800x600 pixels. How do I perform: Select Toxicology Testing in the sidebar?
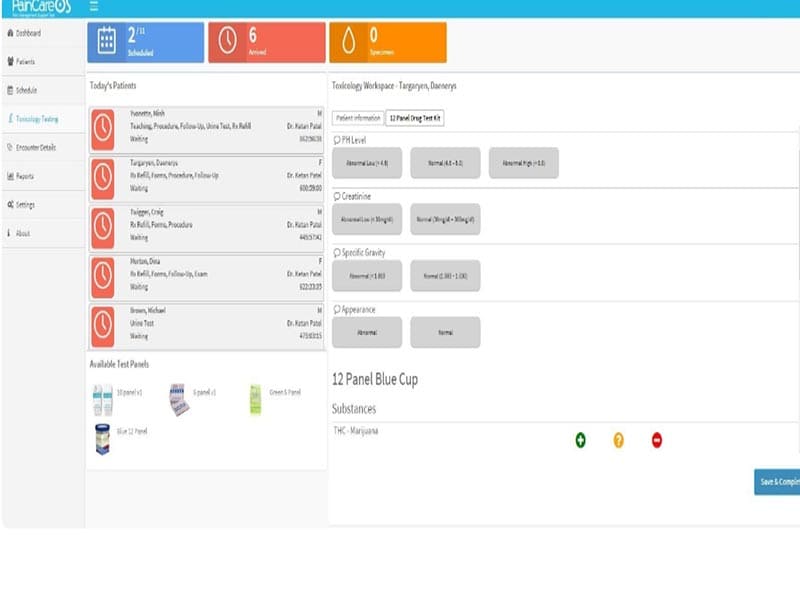pyautogui.click(x=33, y=119)
